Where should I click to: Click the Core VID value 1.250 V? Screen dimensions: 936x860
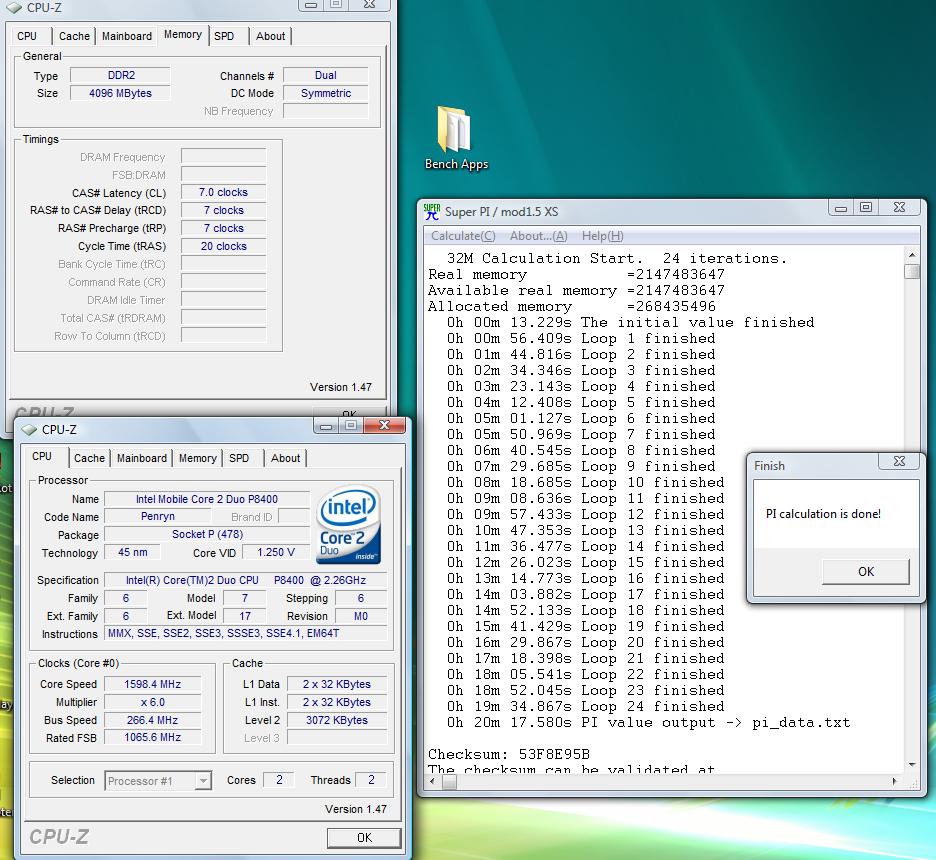point(276,552)
